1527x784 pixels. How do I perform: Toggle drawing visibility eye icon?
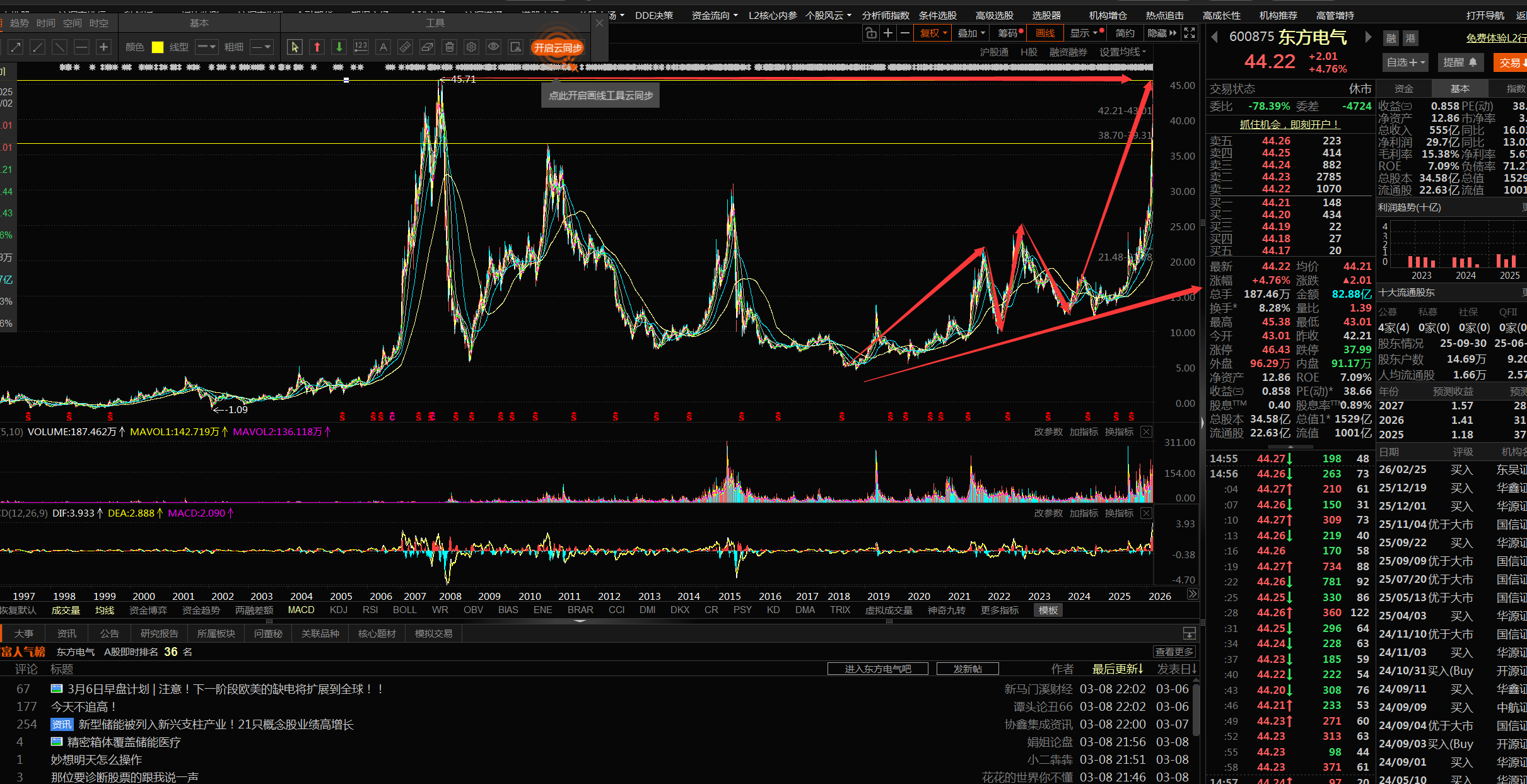pos(493,47)
